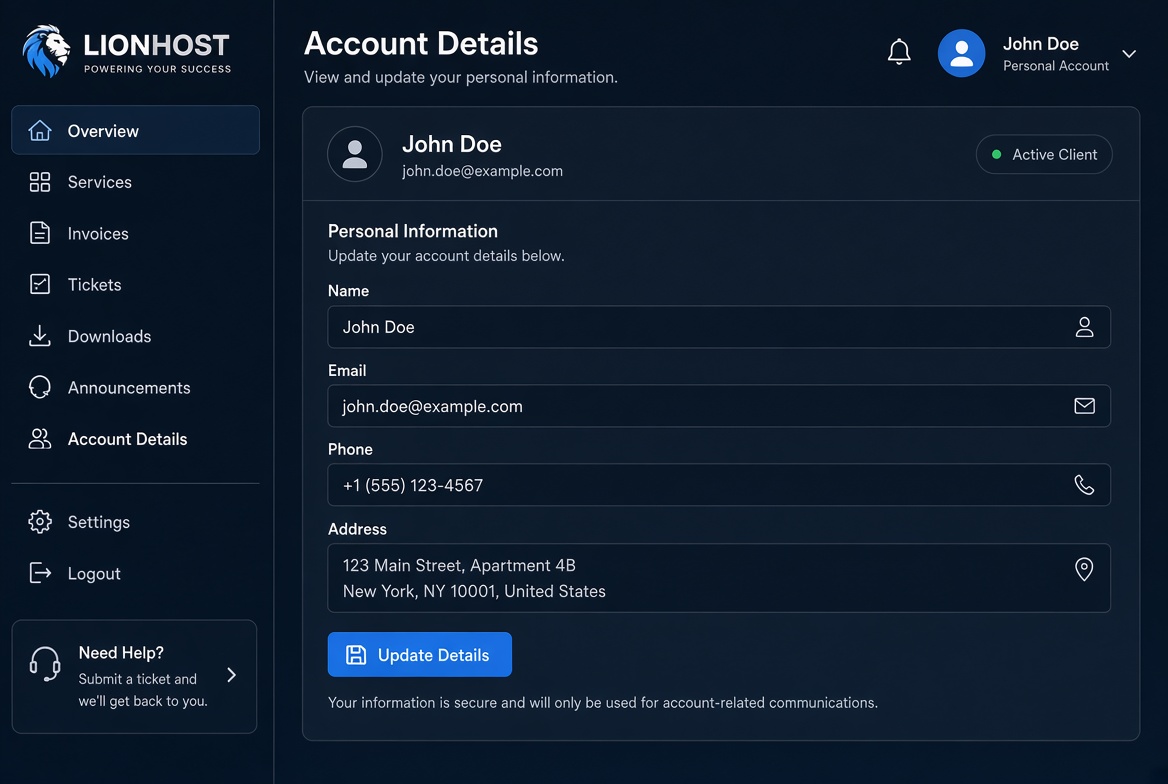This screenshot has width=1168, height=784.
Task: Click the save disk icon on Update Details
Action: pyautogui.click(x=356, y=654)
